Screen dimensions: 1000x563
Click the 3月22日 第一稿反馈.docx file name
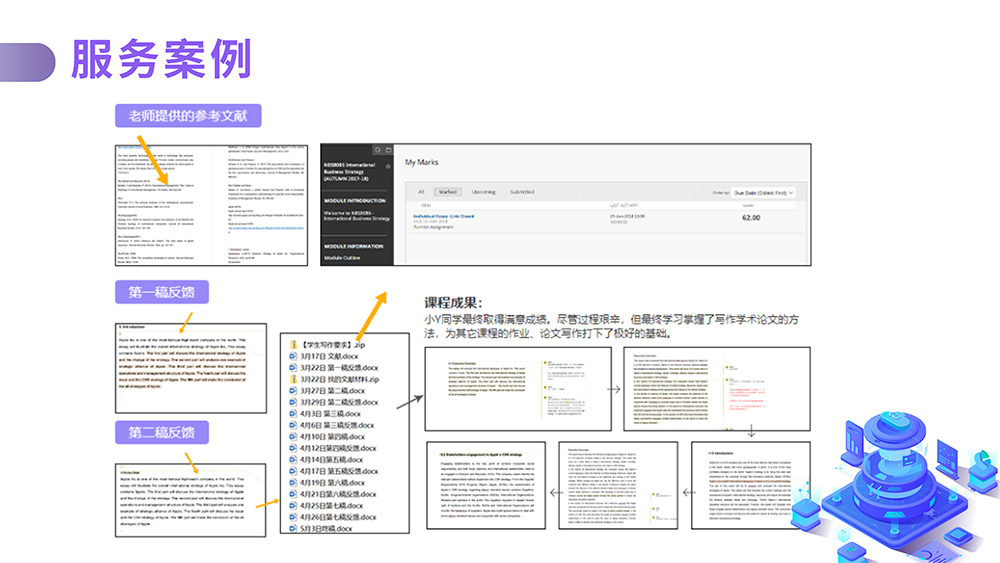coord(339,367)
